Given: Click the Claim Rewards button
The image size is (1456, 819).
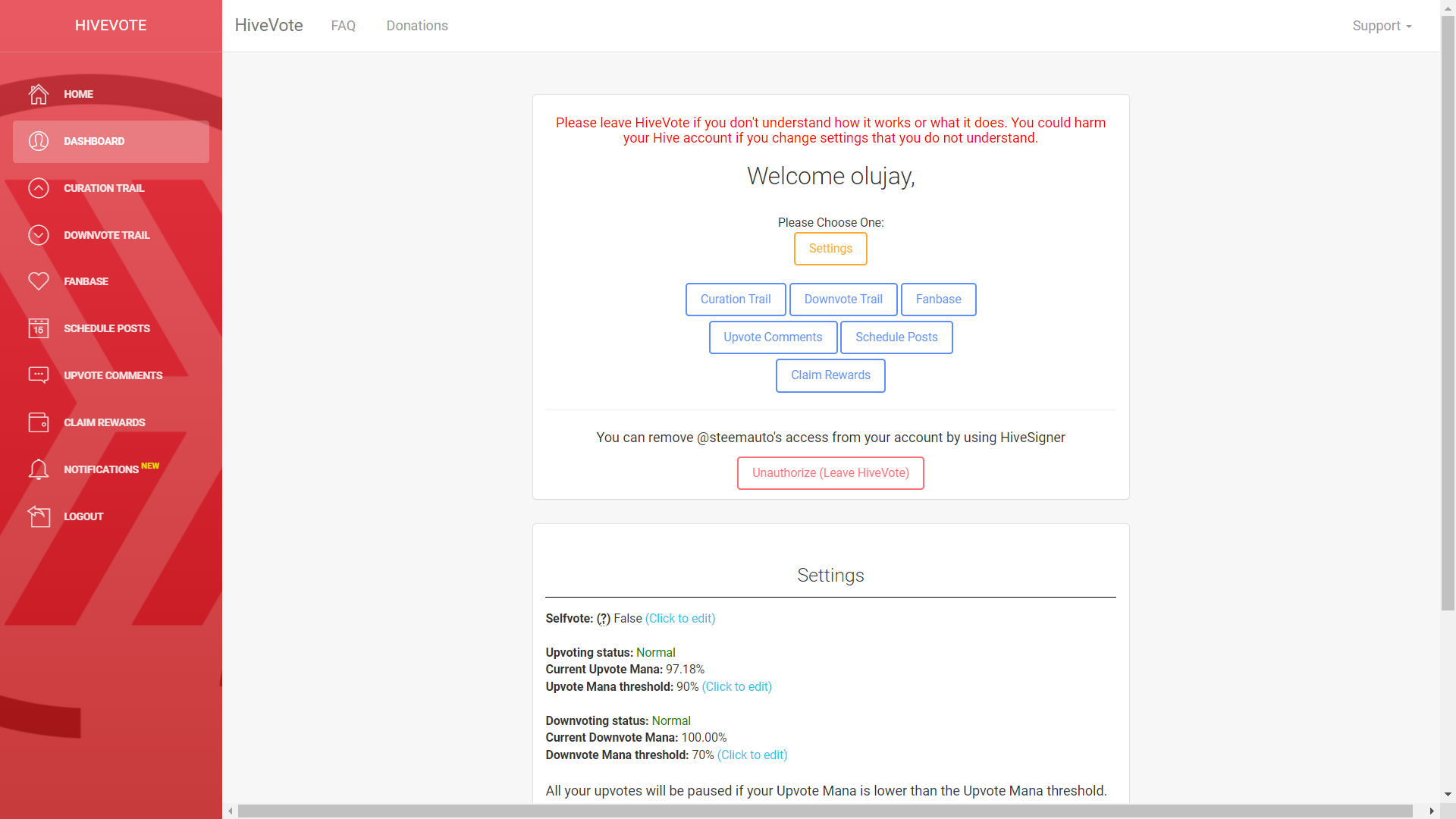Looking at the screenshot, I should point(830,375).
